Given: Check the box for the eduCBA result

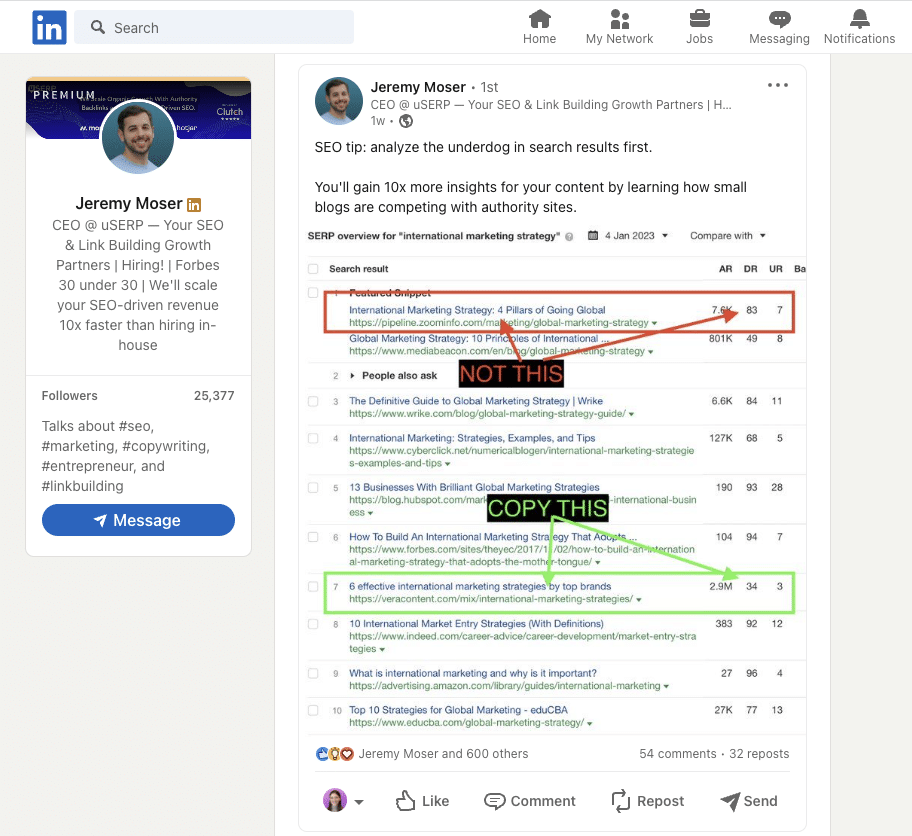Looking at the screenshot, I should pyautogui.click(x=313, y=710).
